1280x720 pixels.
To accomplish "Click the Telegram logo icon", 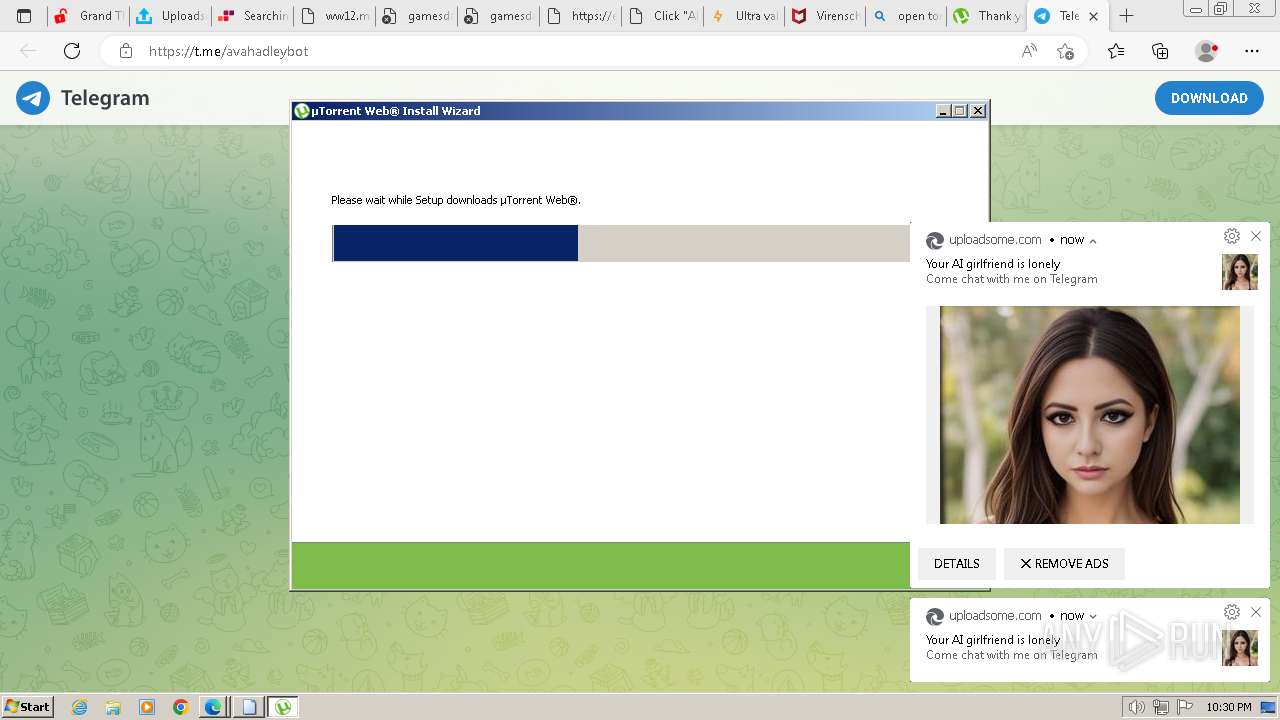I will click(33, 98).
